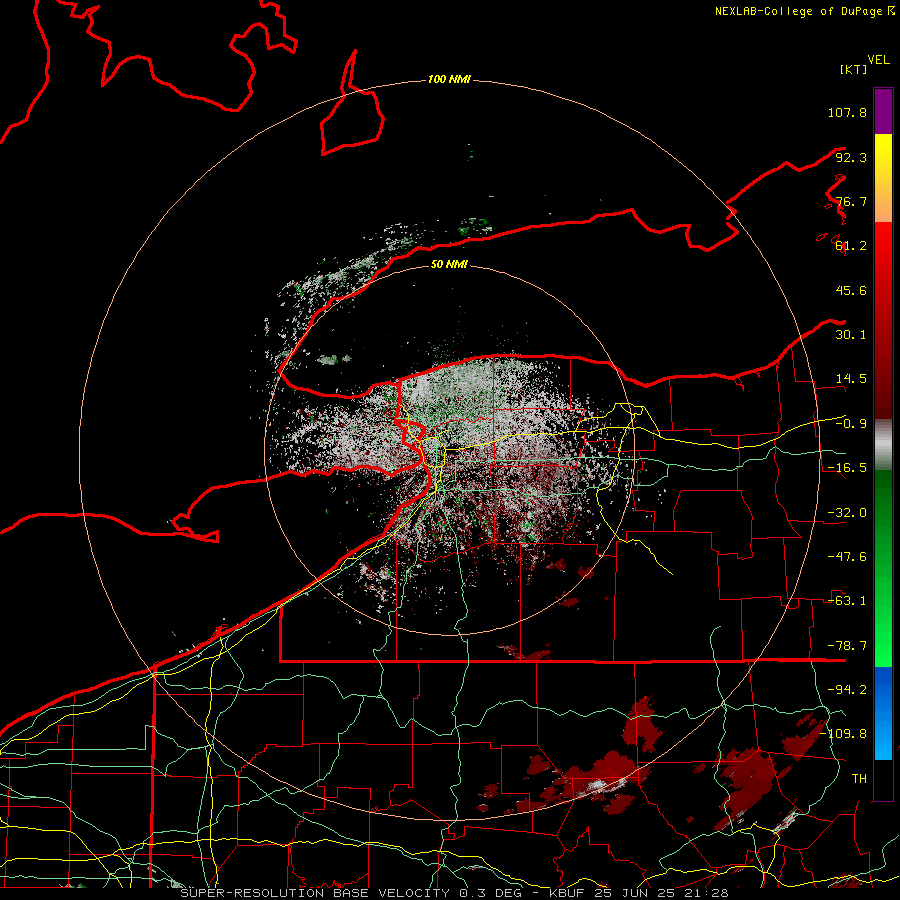Select the 45.6 legend value
Image resolution: width=900 pixels, height=900 pixels.
click(x=851, y=290)
